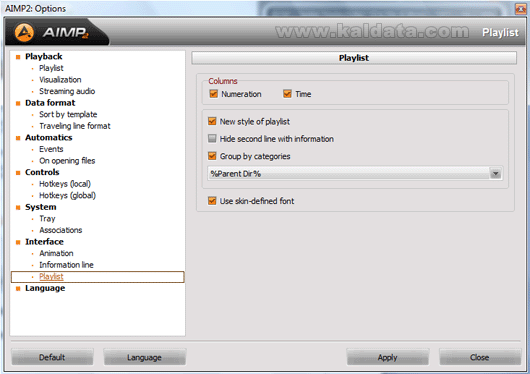Open Visualization settings
This screenshot has height=374, width=530.
60,79
